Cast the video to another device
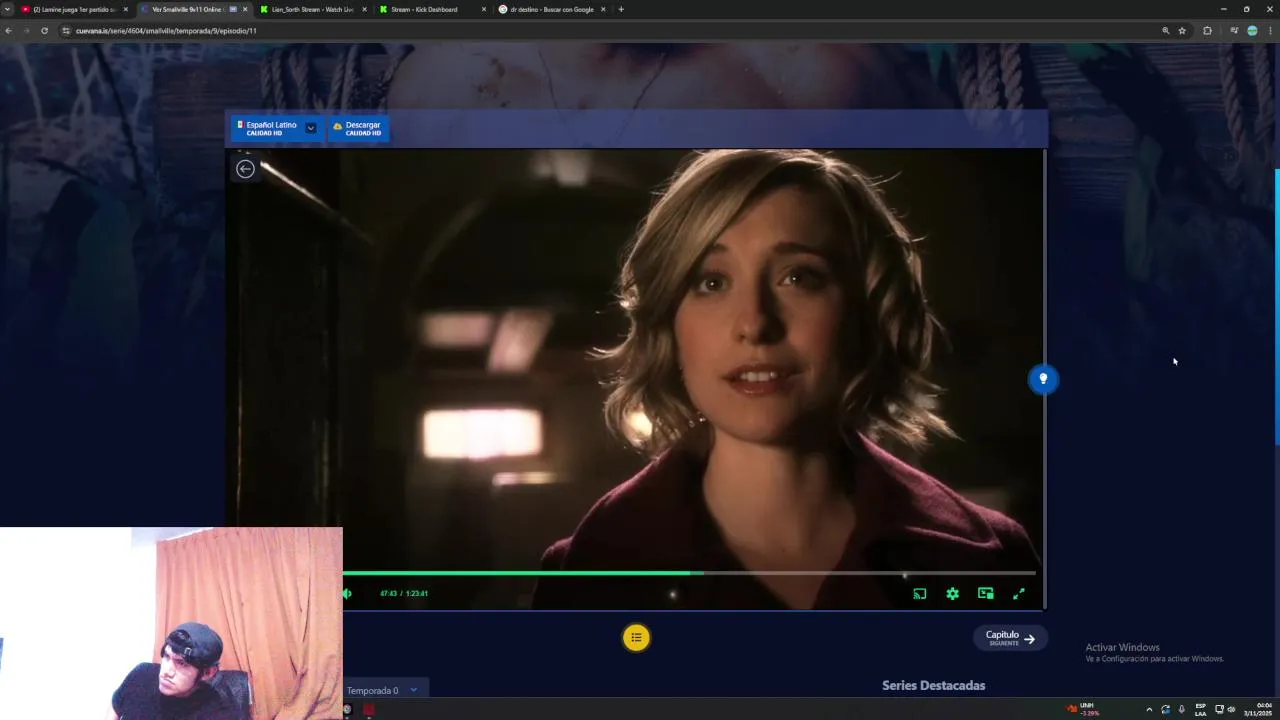The image size is (1280, 720). pos(919,594)
